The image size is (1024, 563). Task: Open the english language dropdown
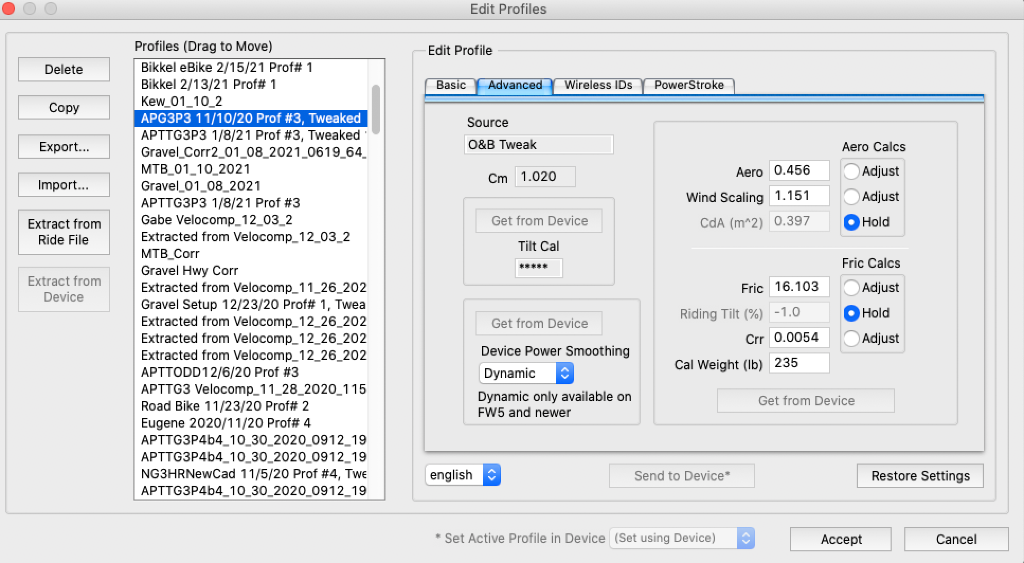463,475
